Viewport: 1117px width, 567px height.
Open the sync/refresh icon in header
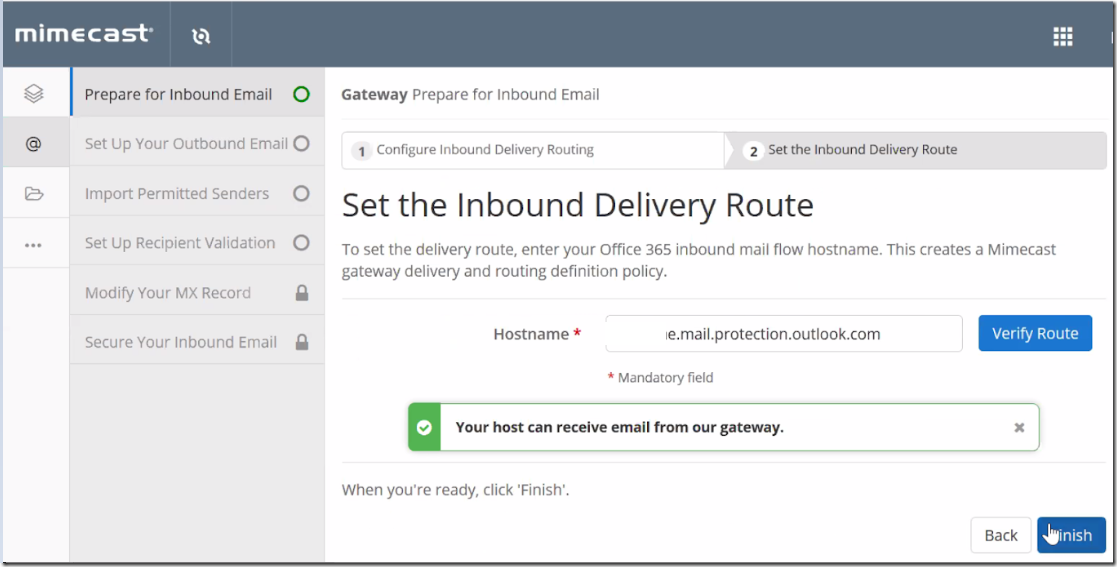click(x=201, y=36)
